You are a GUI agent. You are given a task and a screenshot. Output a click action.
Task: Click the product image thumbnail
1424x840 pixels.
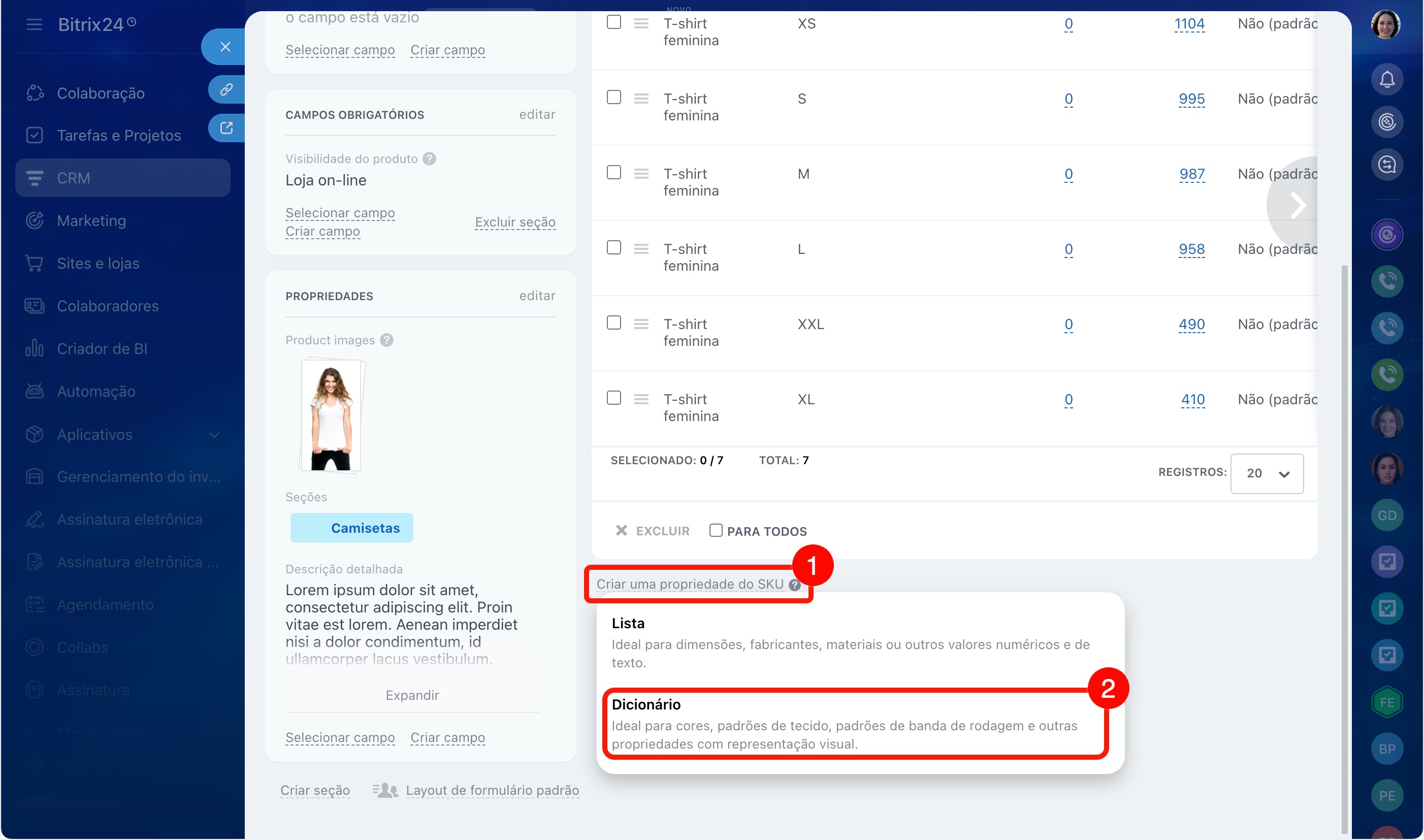332,416
